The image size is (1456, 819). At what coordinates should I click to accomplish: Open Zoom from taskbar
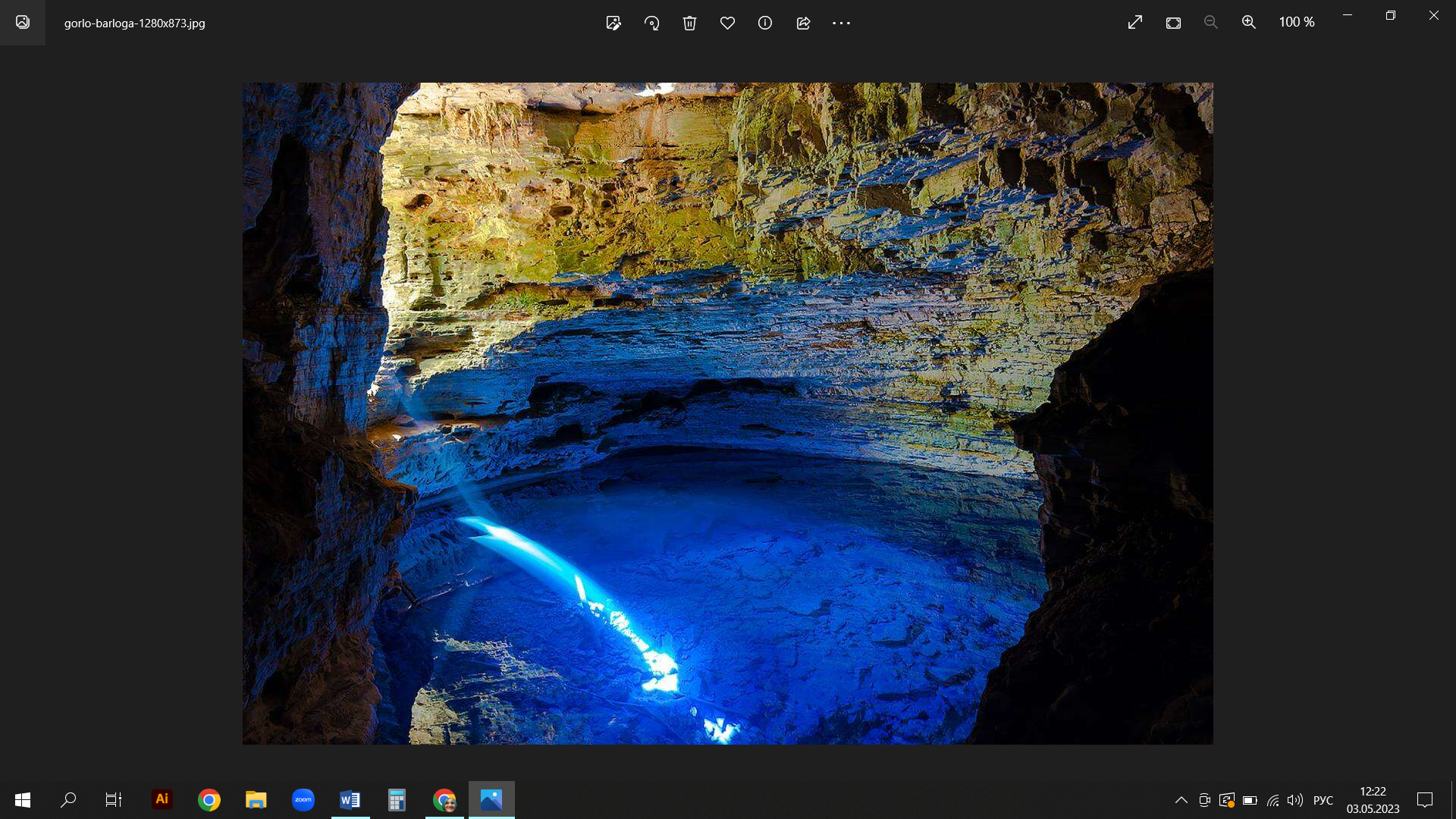[x=303, y=800]
